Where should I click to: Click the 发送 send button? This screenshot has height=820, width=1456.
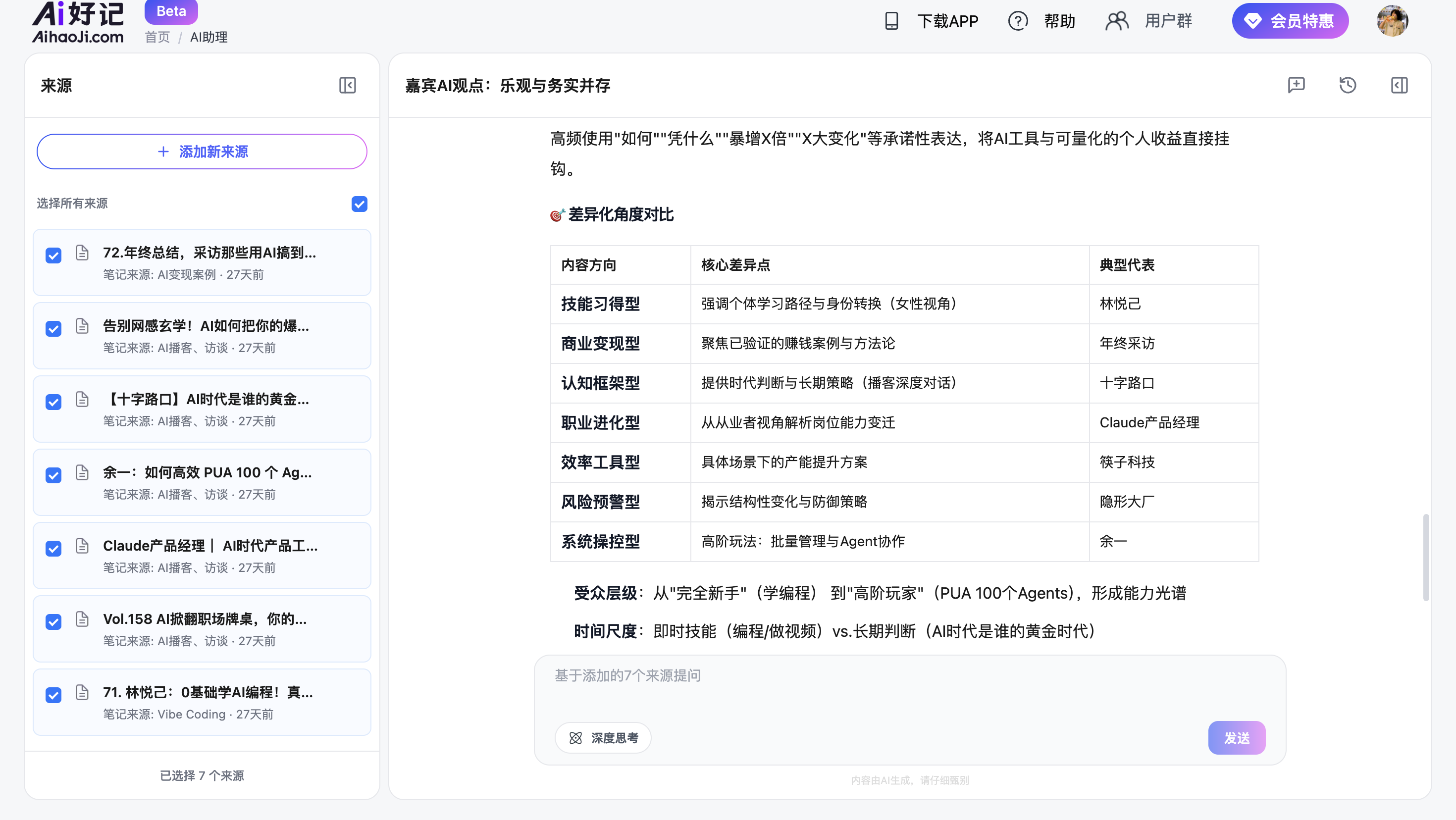pyautogui.click(x=1237, y=737)
